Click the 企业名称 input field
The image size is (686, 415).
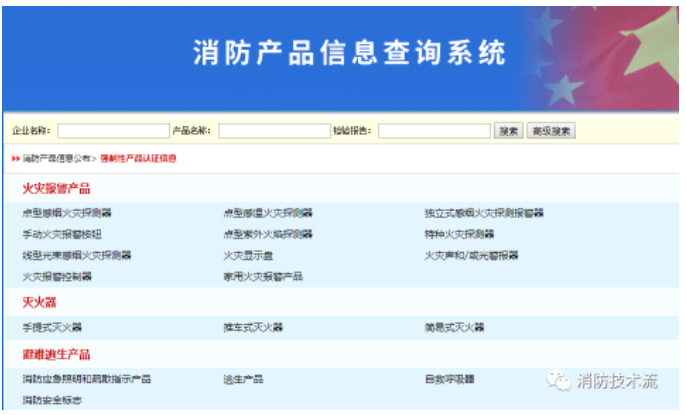[x=113, y=131]
